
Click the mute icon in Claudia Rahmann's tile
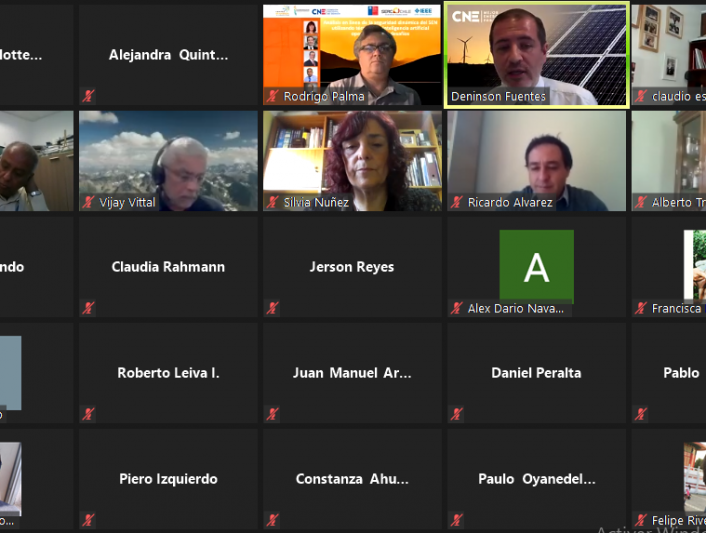coord(88,308)
